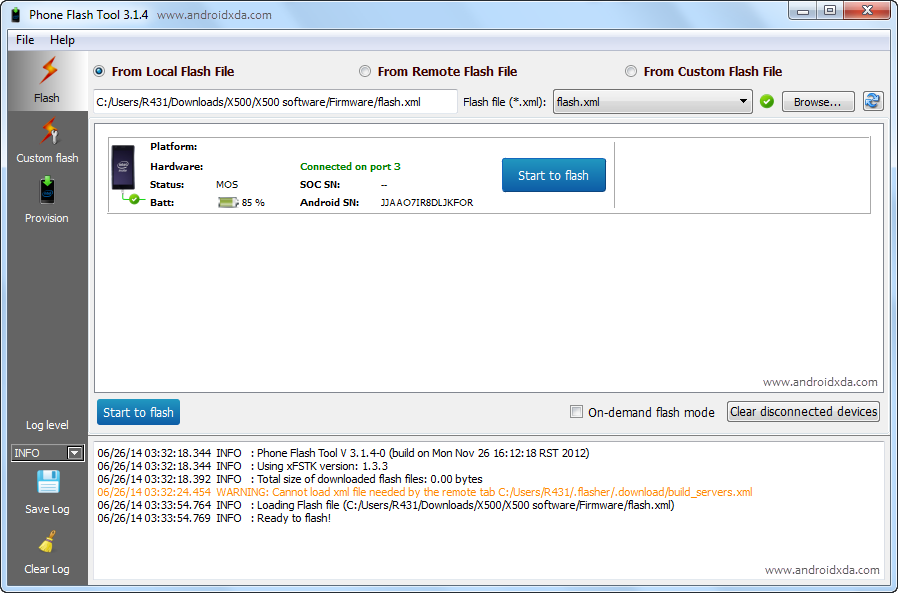Maximize the Phone Flash Tool window

829,10
